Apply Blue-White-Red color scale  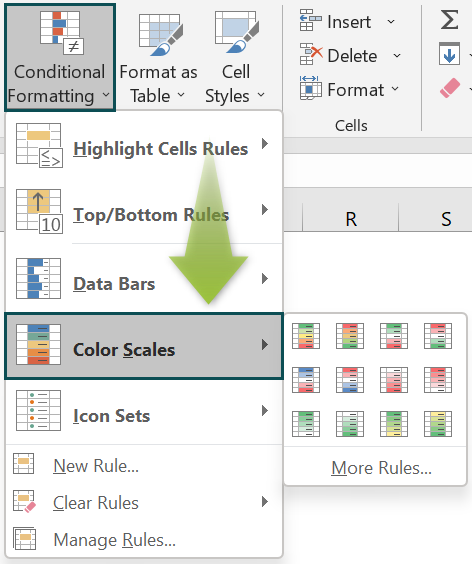306,380
